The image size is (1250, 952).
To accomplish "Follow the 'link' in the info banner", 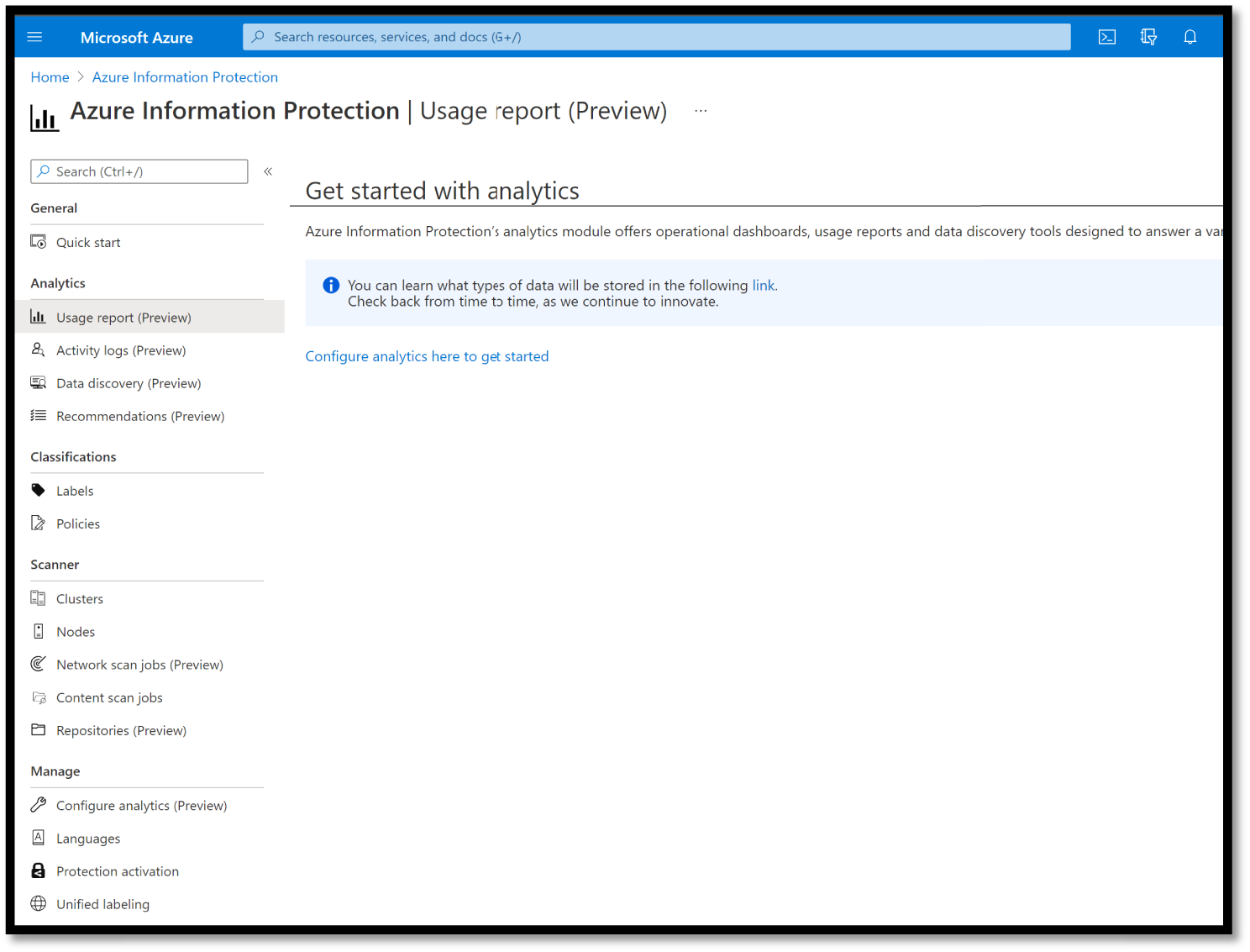I will pyautogui.click(x=764, y=286).
